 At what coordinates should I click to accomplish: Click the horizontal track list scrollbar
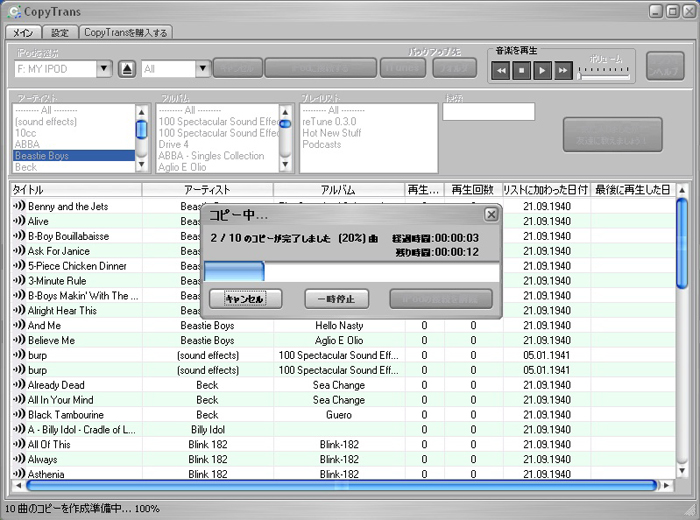click(342, 485)
